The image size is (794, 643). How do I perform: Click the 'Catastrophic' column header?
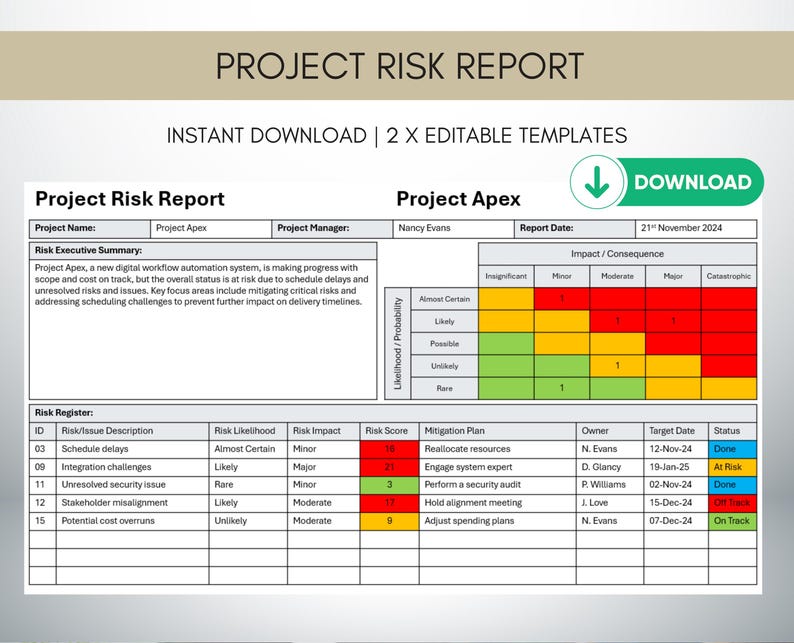tap(729, 276)
